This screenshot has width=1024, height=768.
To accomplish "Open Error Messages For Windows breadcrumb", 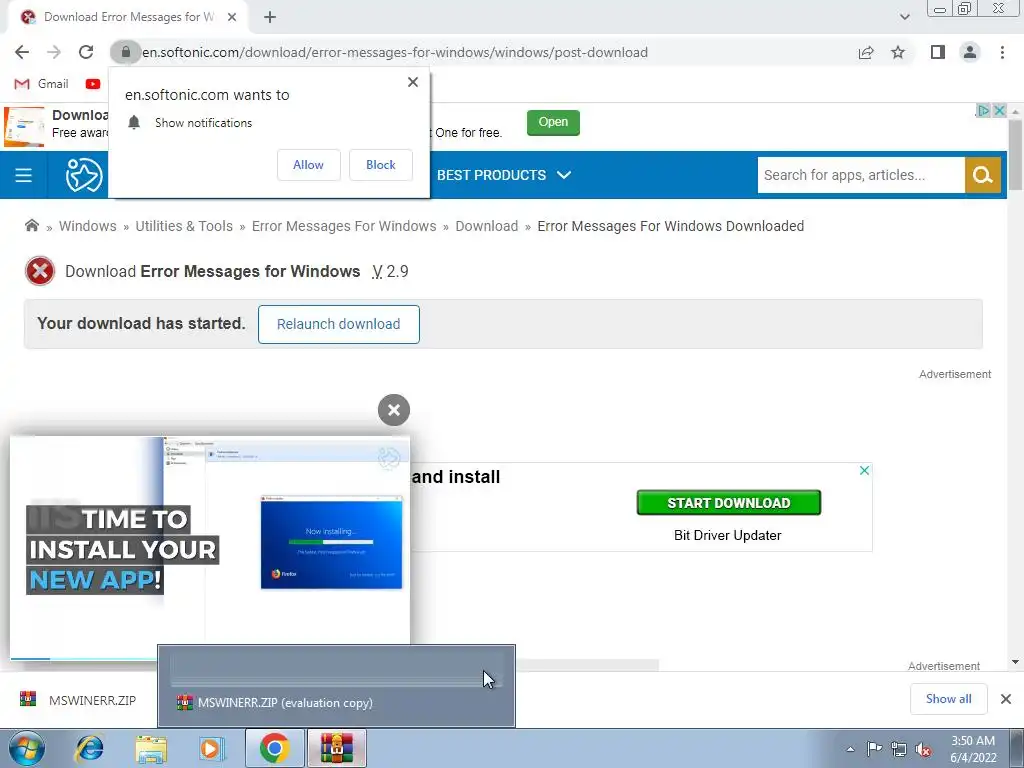I will click(x=344, y=226).
